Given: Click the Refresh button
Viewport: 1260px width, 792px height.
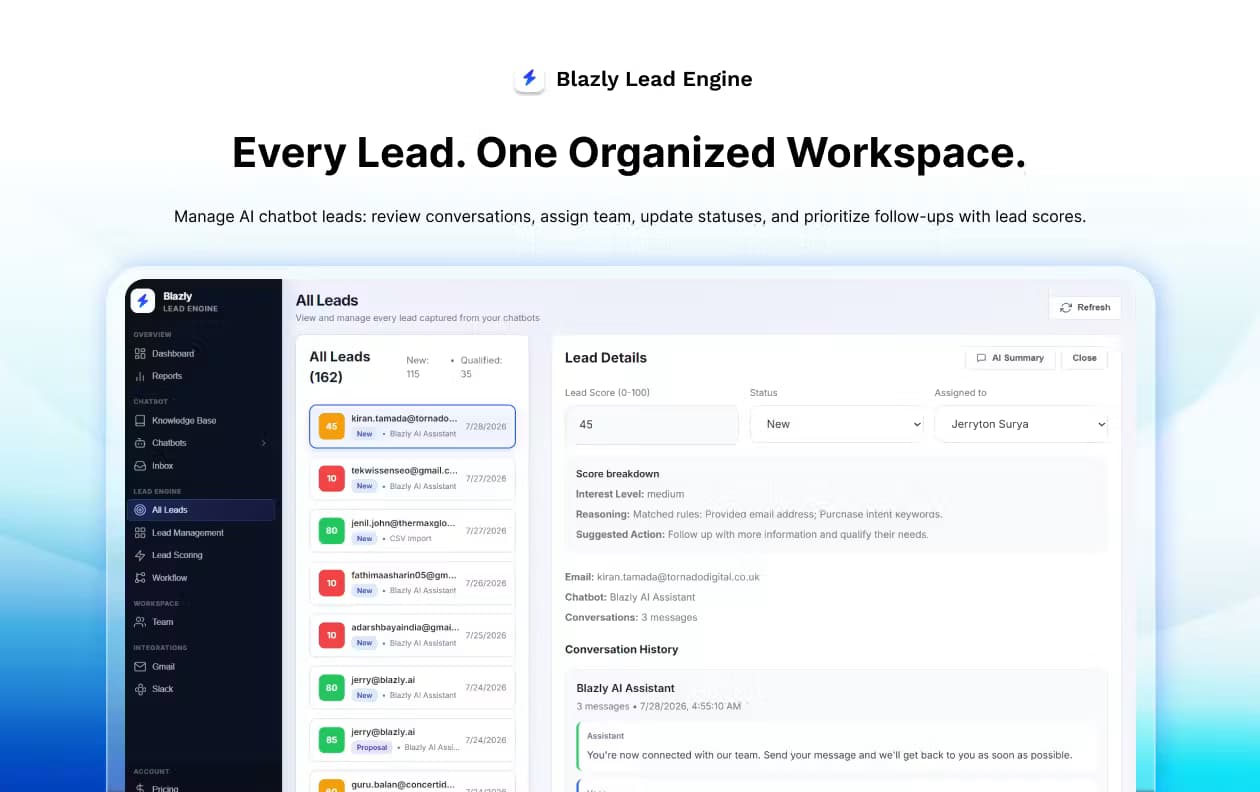Looking at the screenshot, I should point(1085,308).
